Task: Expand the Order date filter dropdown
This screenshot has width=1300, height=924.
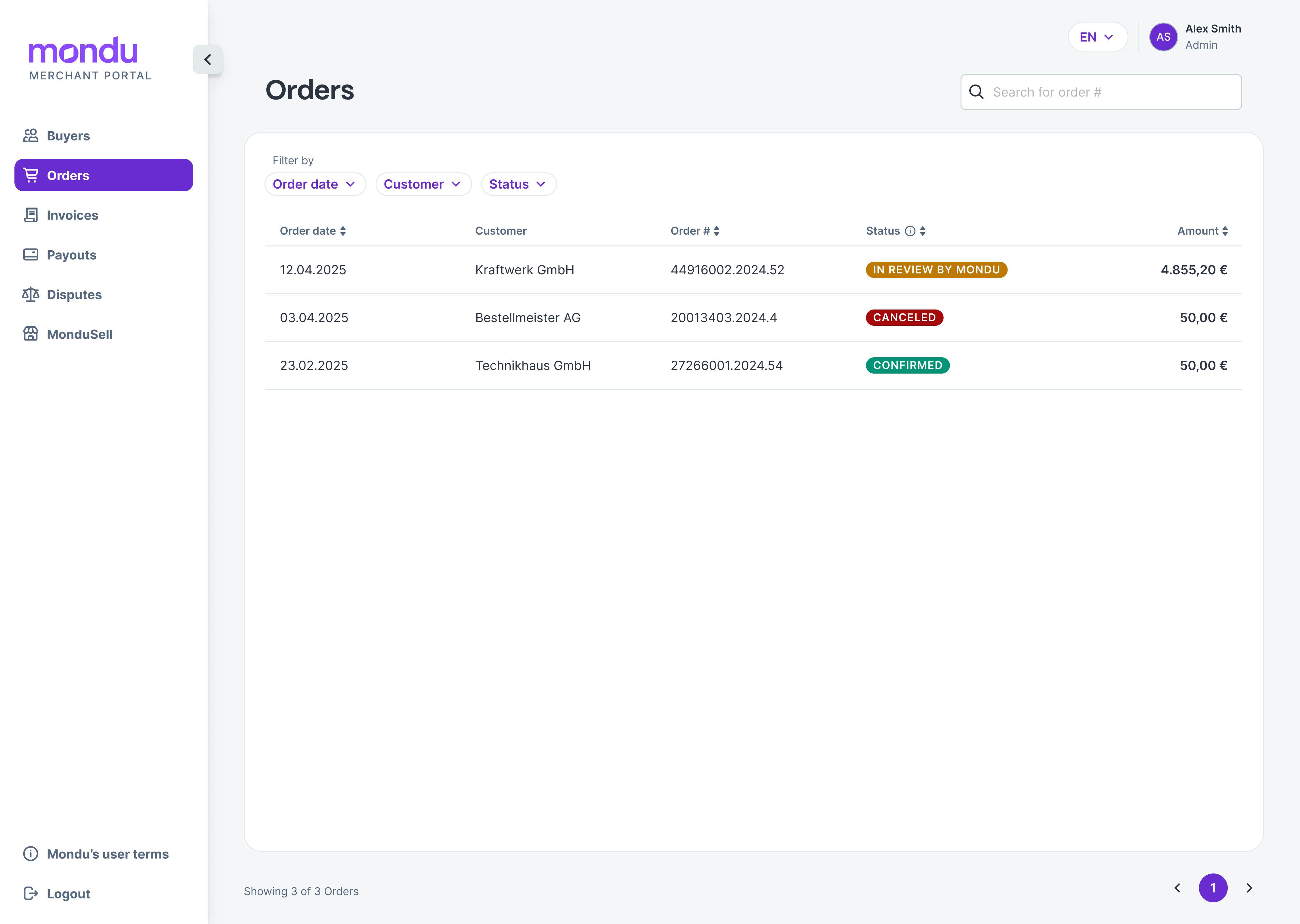Action: 315,184
